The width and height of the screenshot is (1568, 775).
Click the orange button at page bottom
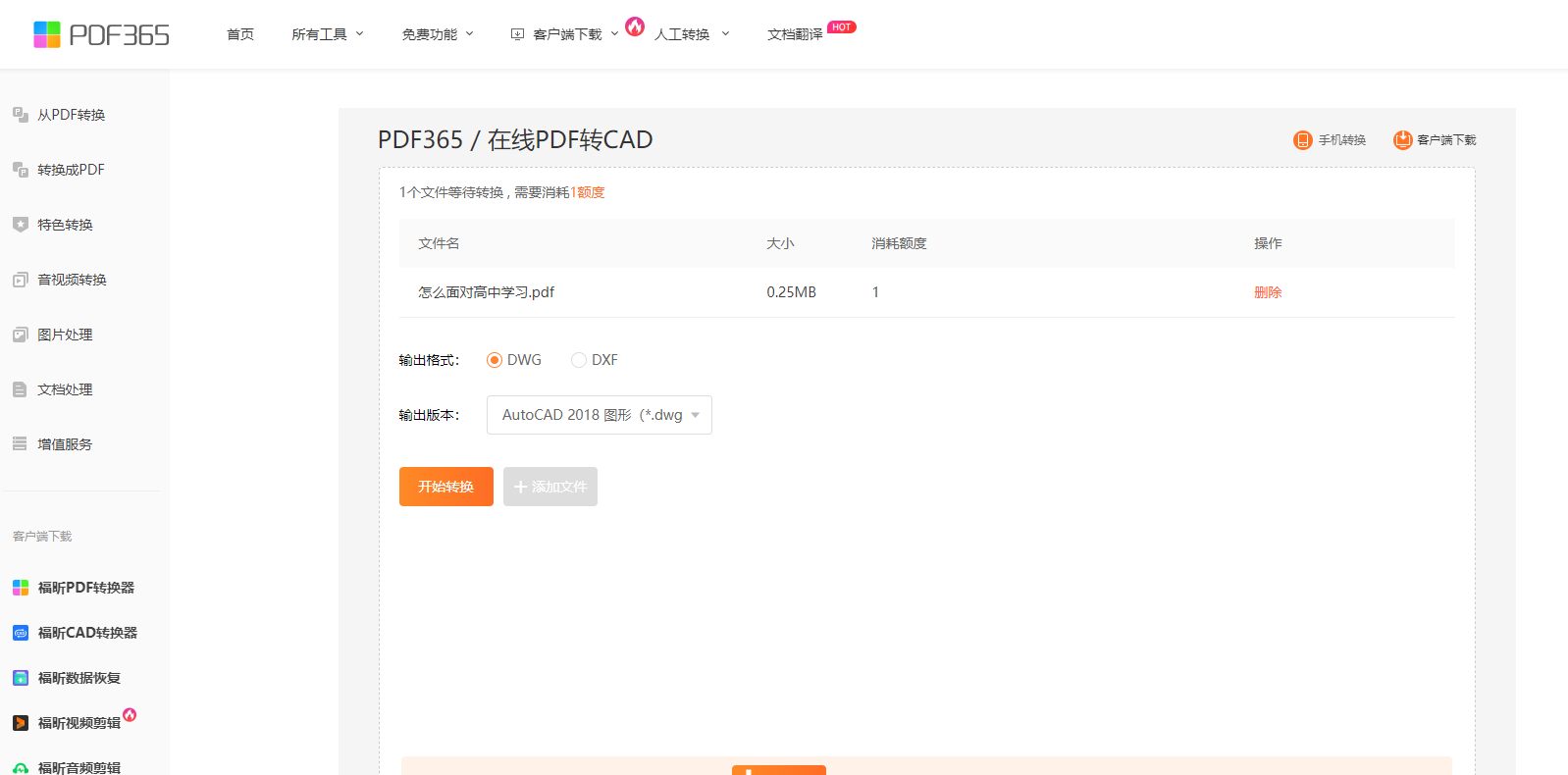779,770
